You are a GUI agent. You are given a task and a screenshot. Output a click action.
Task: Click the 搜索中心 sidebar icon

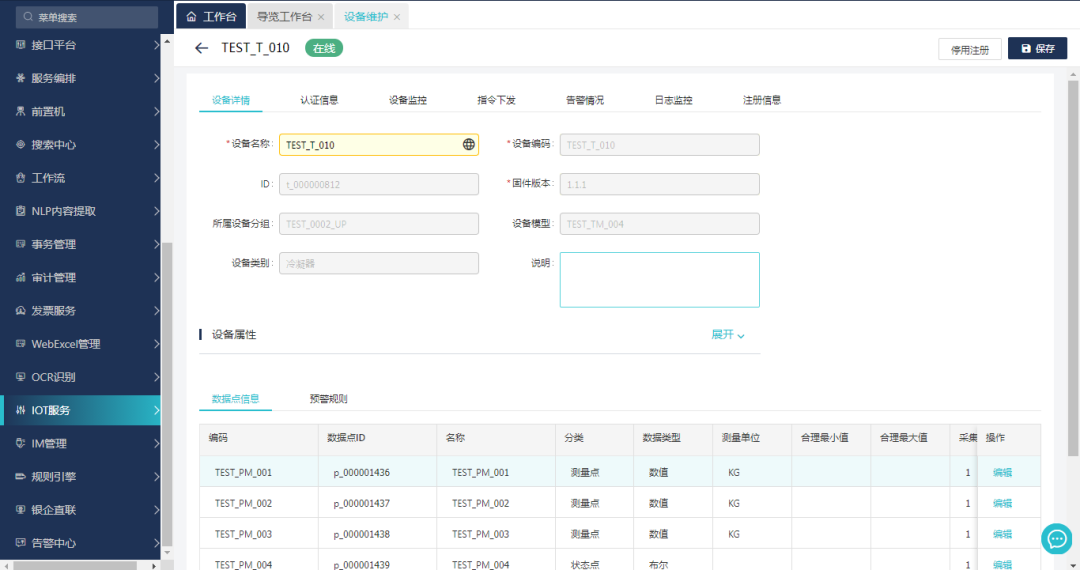click(x=20, y=145)
